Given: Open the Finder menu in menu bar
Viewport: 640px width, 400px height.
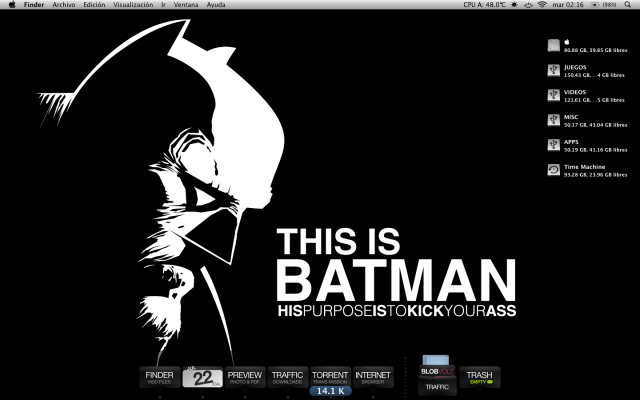Looking at the screenshot, I should 34,4.
